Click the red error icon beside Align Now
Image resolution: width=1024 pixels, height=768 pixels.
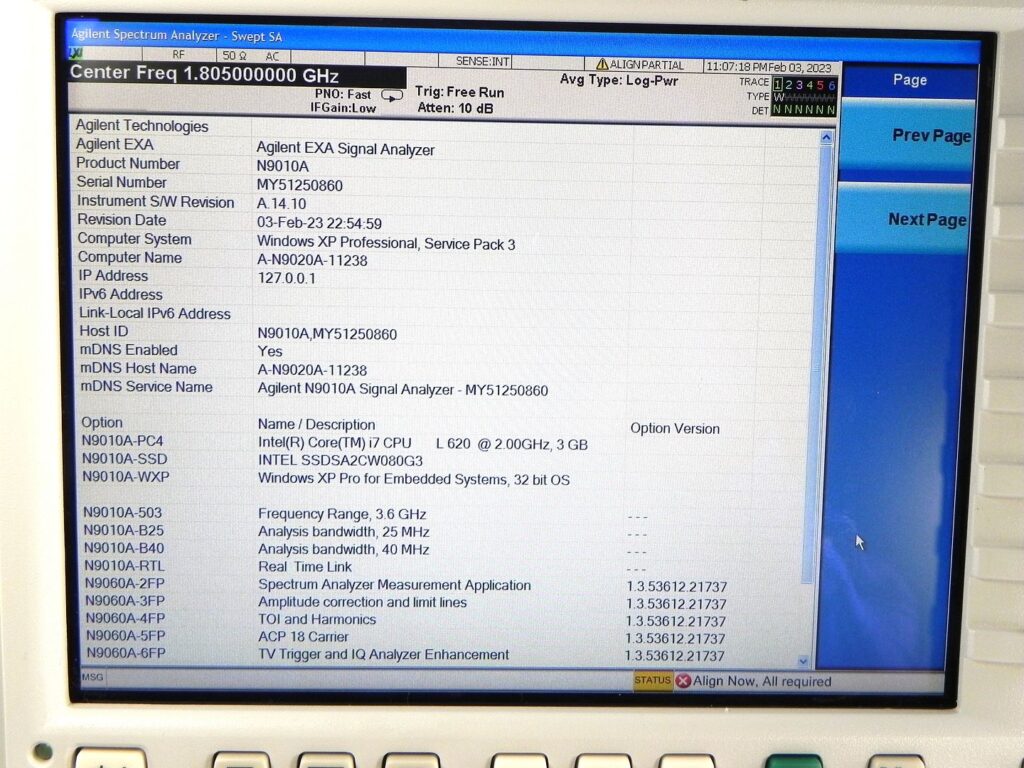(x=683, y=681)
